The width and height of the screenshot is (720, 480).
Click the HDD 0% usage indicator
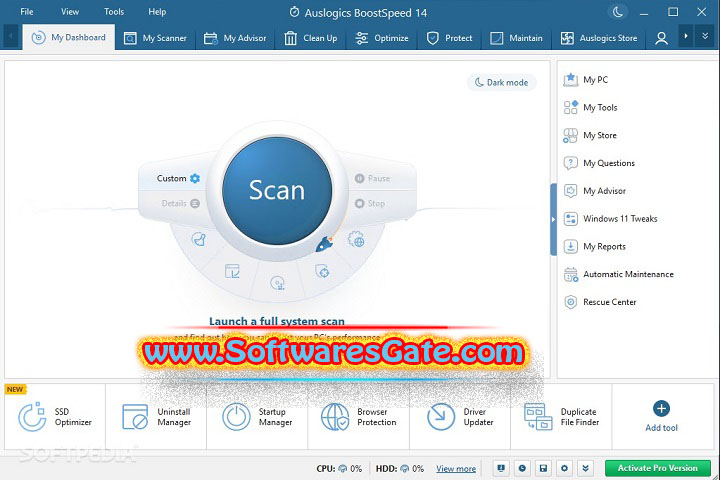399,469
